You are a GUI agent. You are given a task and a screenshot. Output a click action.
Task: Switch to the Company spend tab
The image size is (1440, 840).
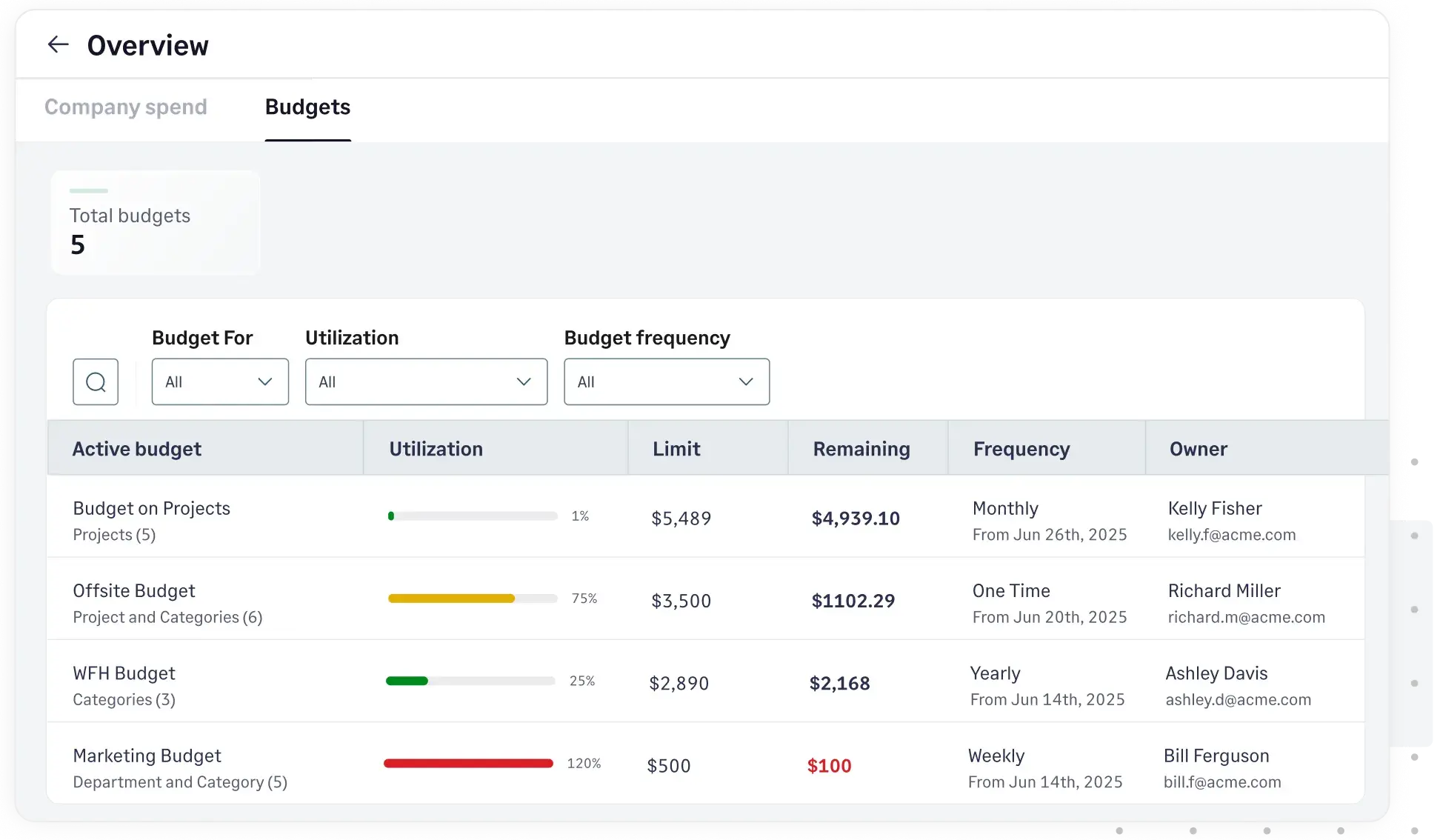click(x=125, y=107)
